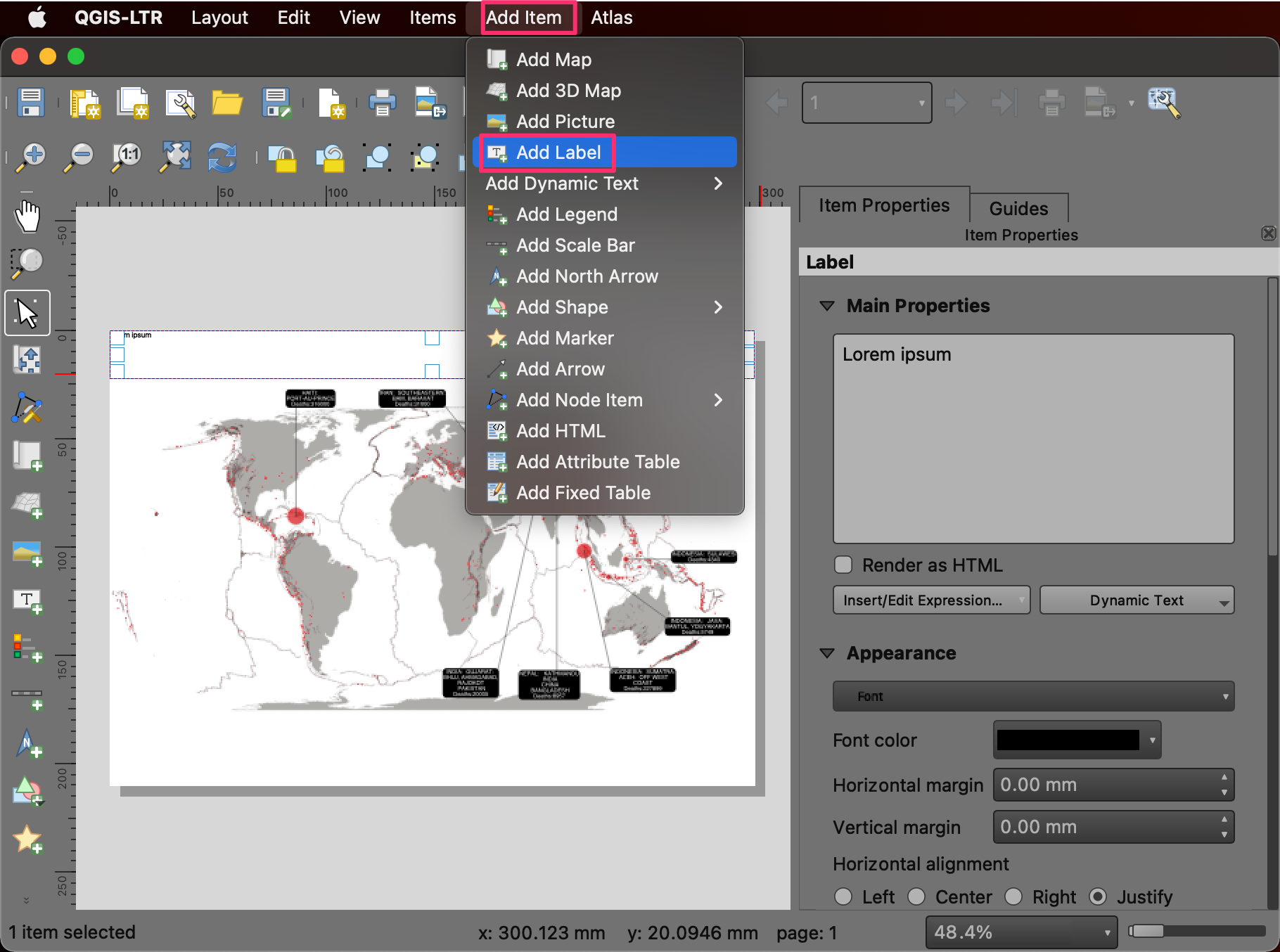Image resolution: width=1280 pixels, height=952 pixels.
Task: Click the Print Layout icon
Action: click(x=382, y=103)
